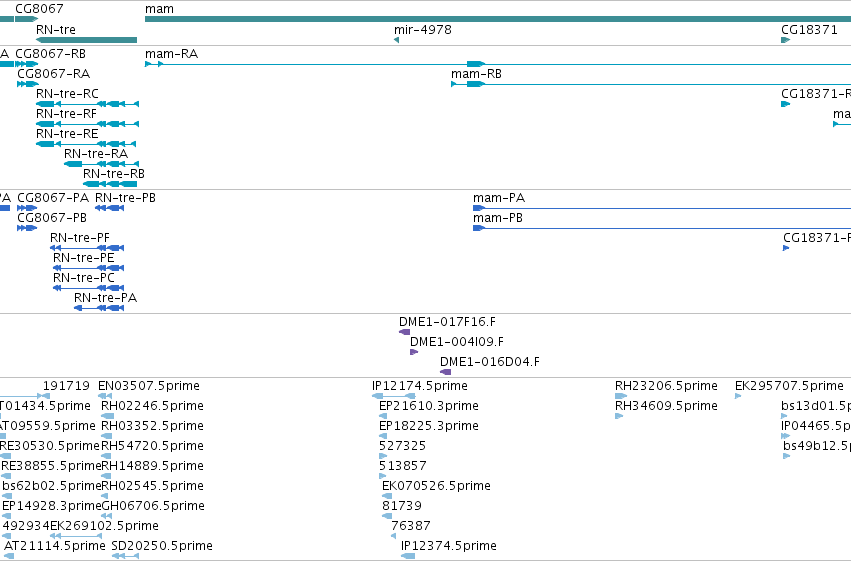Open EST SD20250.5prime
This screenshot has width=851, height=561.
point(162,547)
